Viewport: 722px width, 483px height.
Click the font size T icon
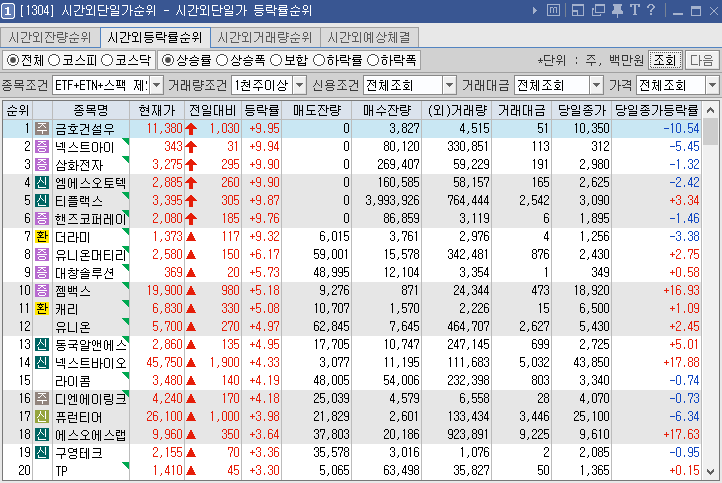pos(635,10)
